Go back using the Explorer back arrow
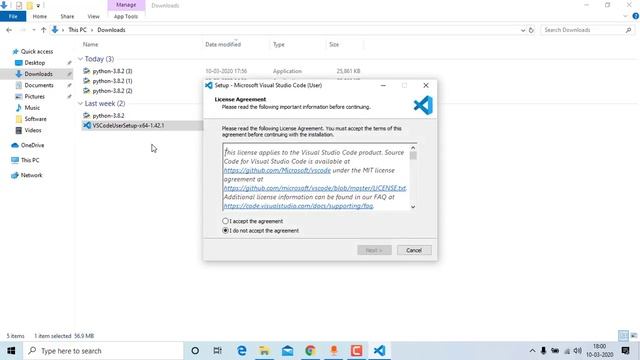 pyautogui.click(x=9, y=30)
